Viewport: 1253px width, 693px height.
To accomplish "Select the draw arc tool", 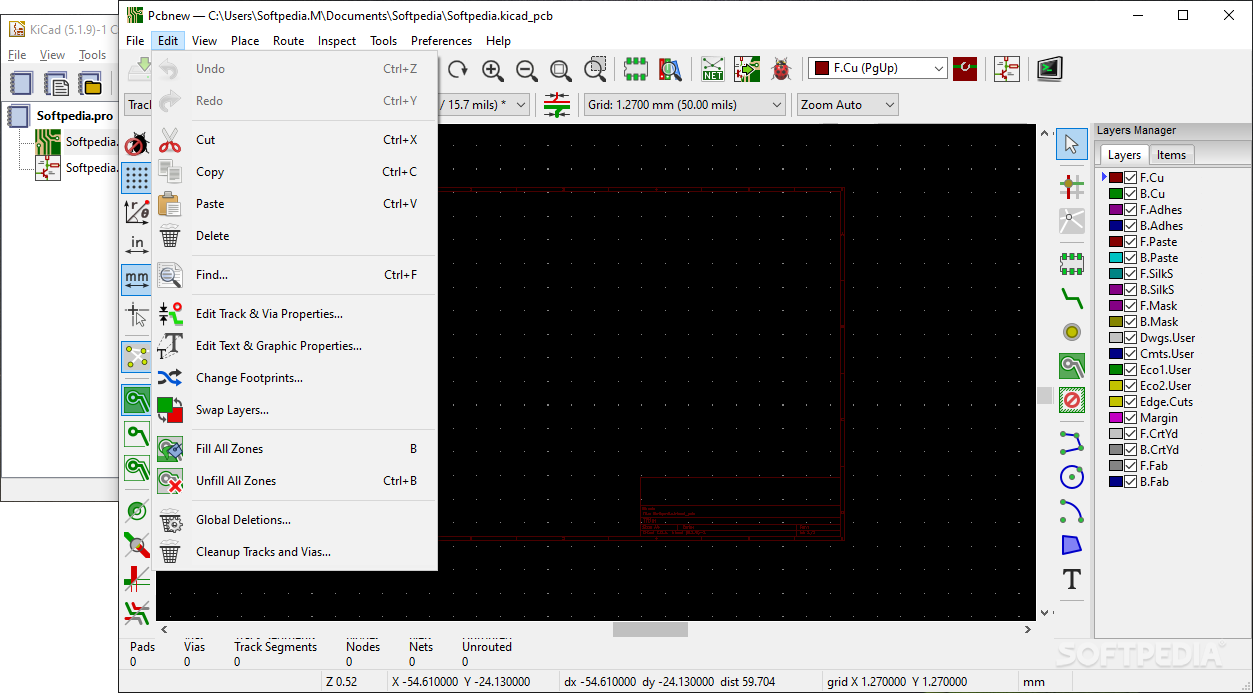I will point(1072,511).
